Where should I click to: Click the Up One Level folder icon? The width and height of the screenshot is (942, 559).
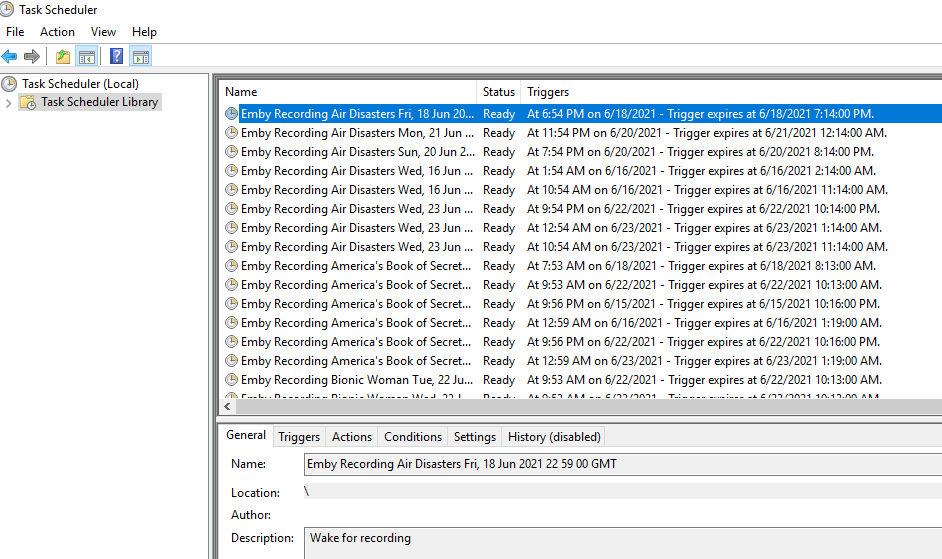click(x=63, y=56)
